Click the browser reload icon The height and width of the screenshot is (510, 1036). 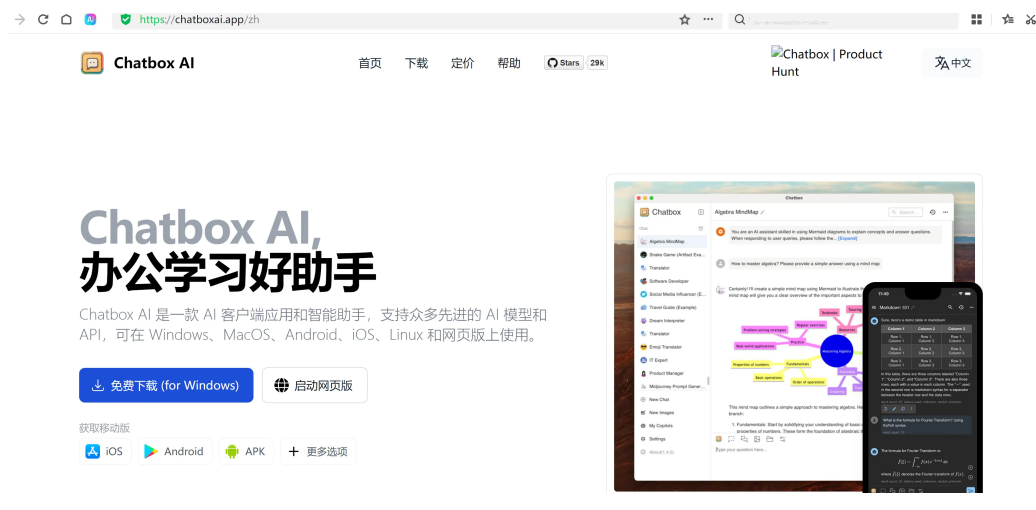pyautogui.click(x=43, y=19)
